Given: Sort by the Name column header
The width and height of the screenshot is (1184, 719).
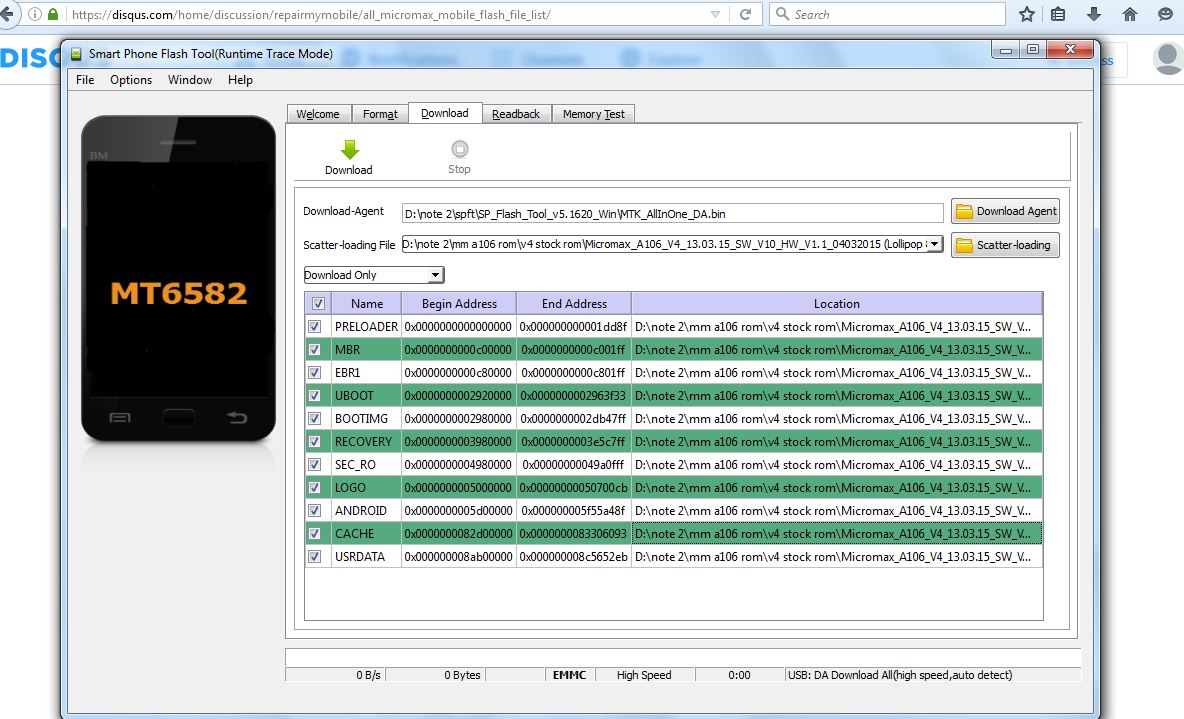Looking at the screenshot, I should point(367,304).
